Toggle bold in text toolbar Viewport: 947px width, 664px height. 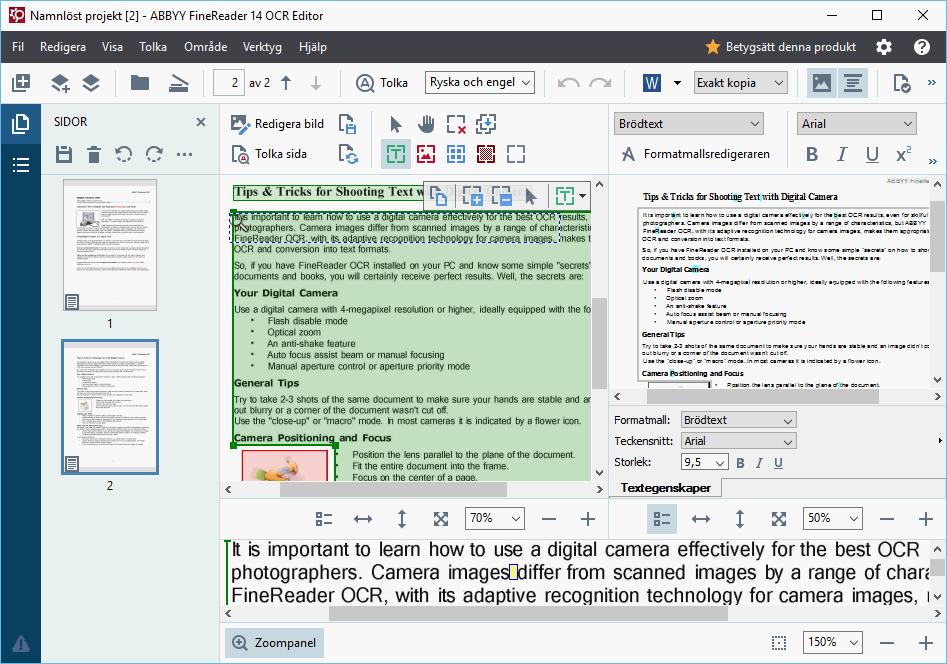[x=812, y=155]
